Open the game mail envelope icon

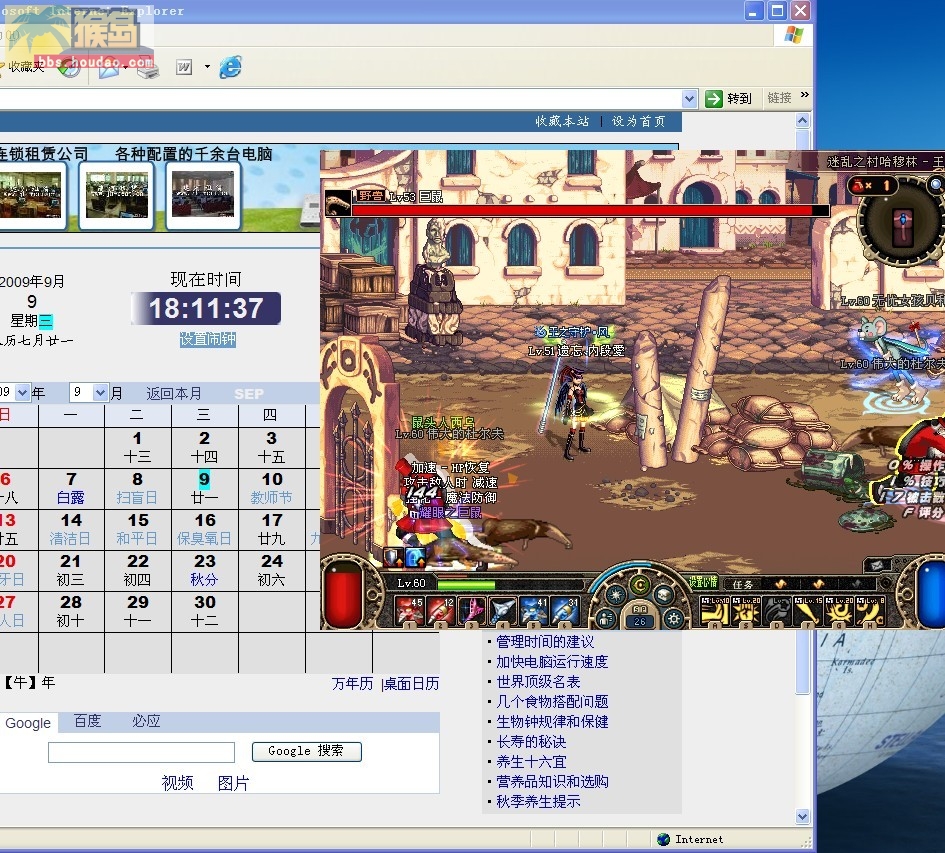[x=878, y=565]
